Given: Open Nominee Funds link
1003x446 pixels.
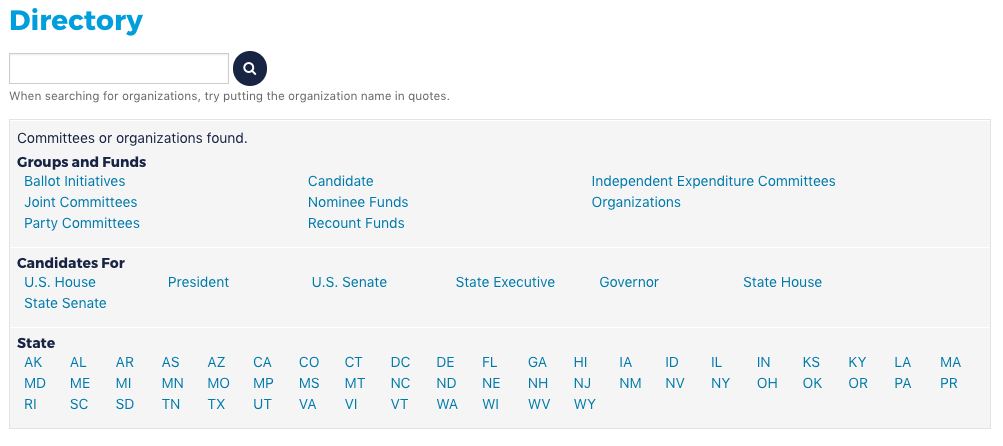Looking at the screenshot, I should (x=358, y=202).
